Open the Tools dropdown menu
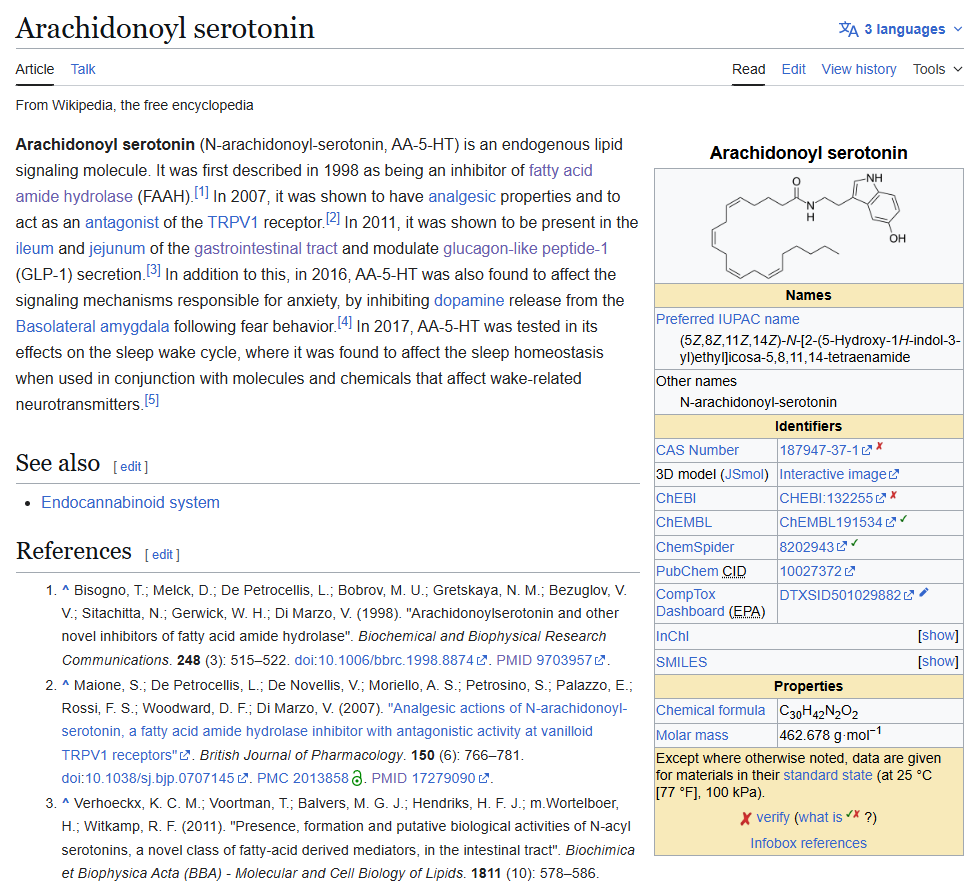The height and width of the screenshot is (889, 976). click(937, 69)
